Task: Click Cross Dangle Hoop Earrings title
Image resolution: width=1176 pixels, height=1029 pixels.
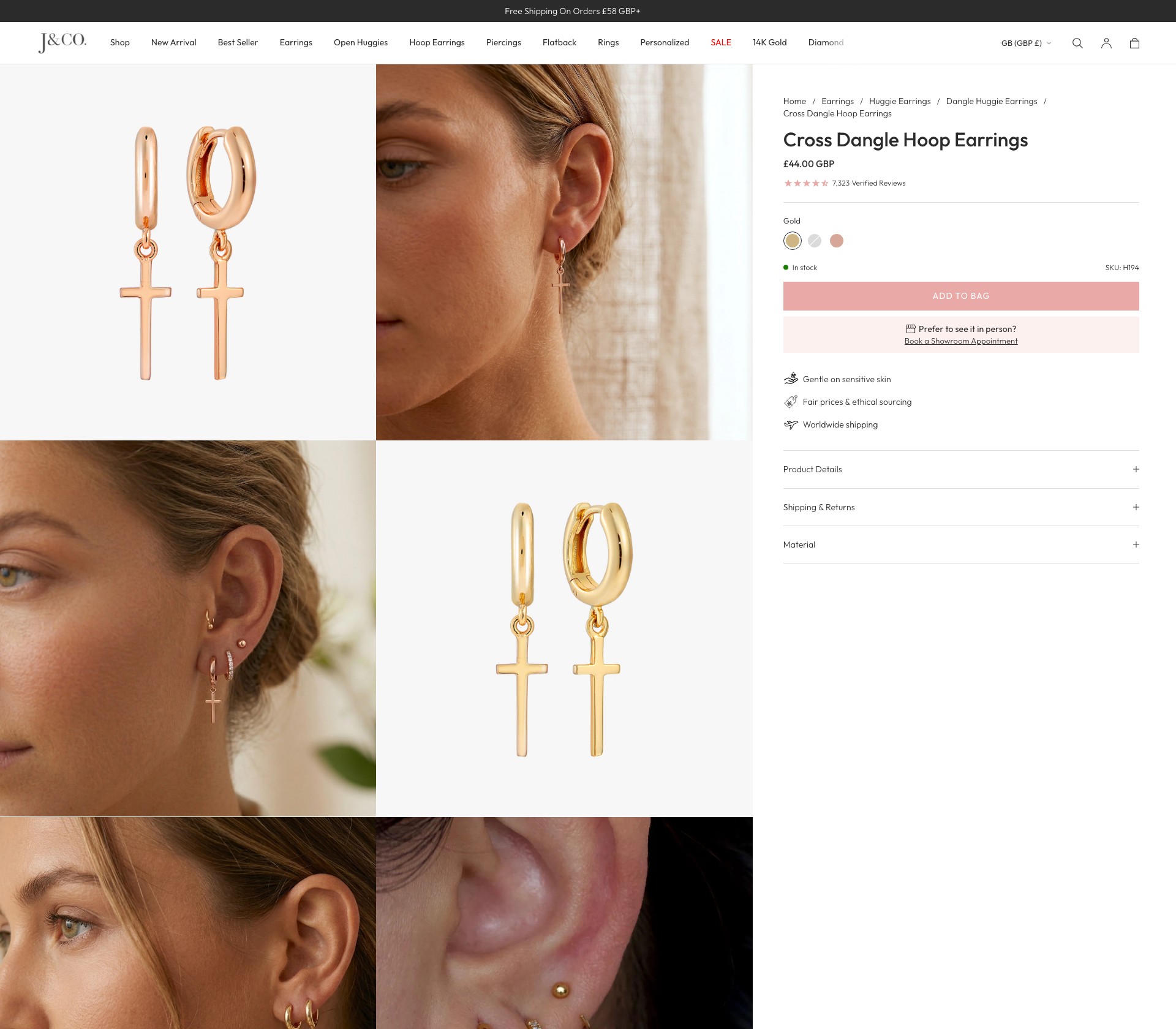Action: pyautogui.click(x=905, y=140)
